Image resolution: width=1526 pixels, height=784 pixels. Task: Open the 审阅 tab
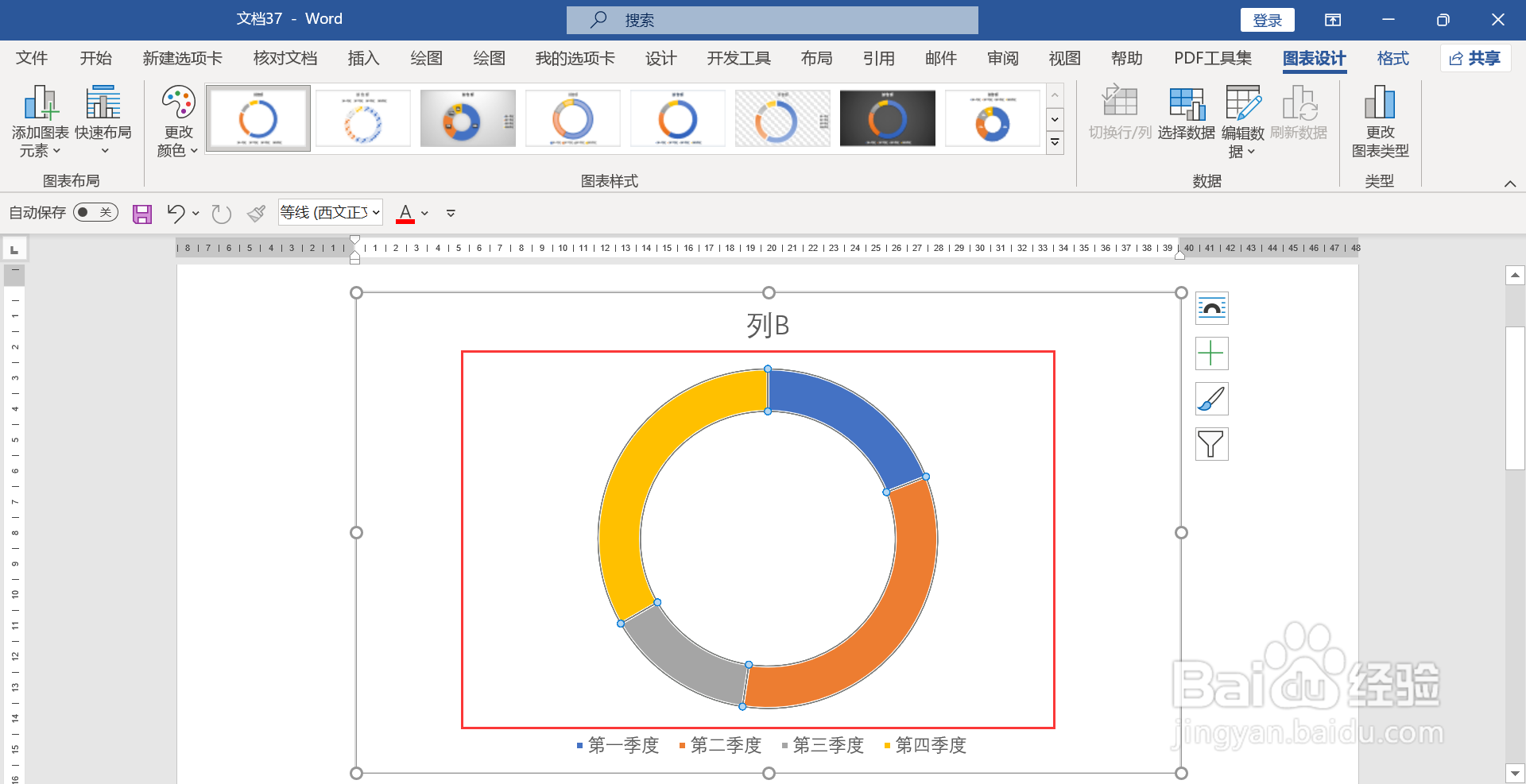pyautogui.click(x=1002, y=58)
